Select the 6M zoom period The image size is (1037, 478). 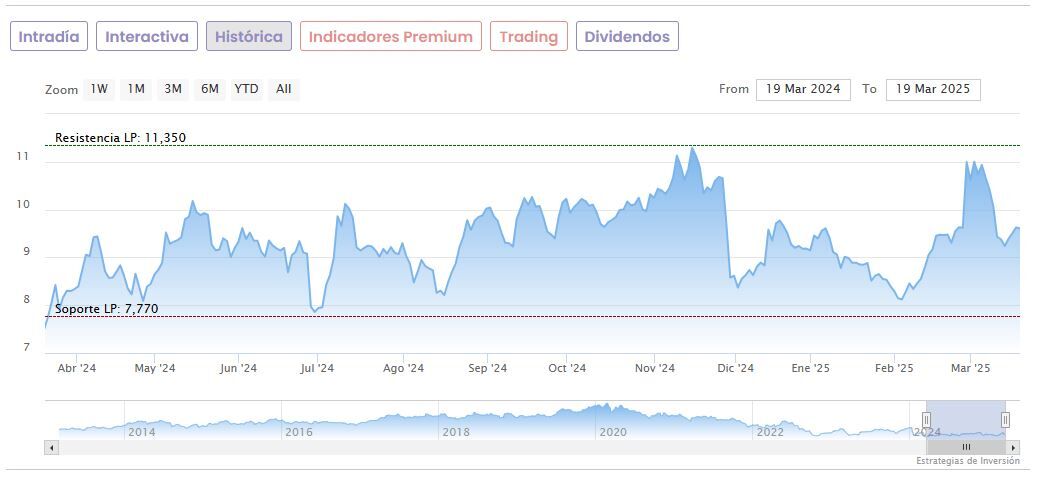(209, 89)
